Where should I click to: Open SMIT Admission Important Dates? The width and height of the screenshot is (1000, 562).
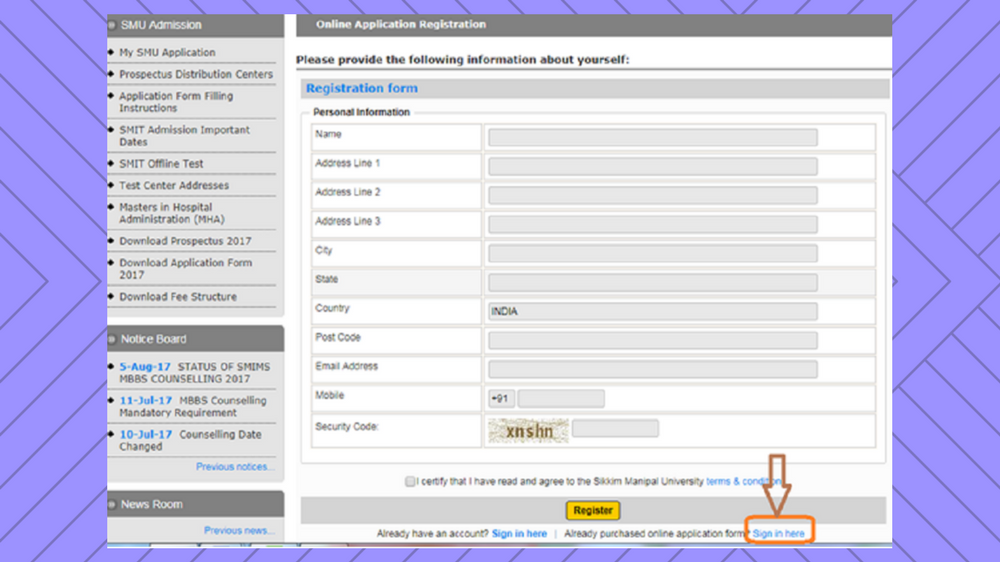click(x=184, y=136)
